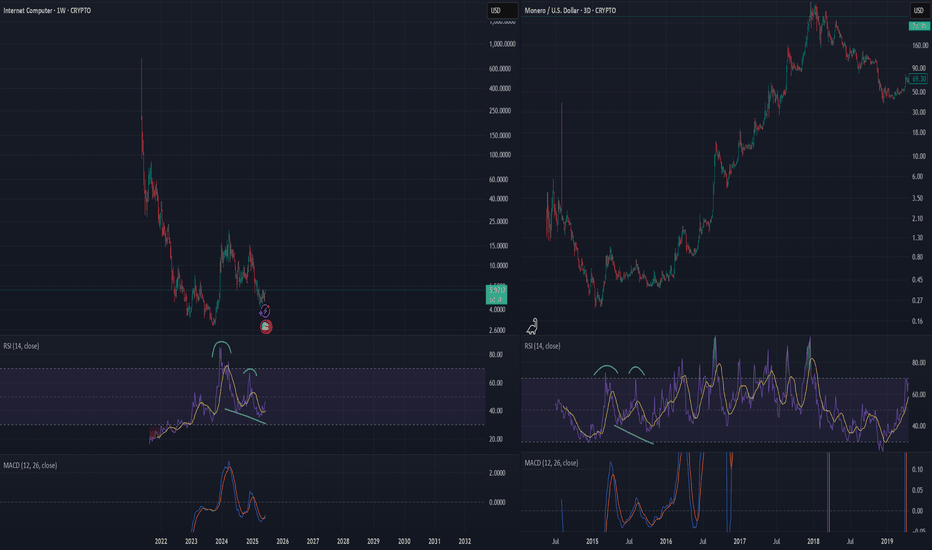Click the 18.00 label on Monero price scale
The image size is (932, 550).
tap(919, 132)
